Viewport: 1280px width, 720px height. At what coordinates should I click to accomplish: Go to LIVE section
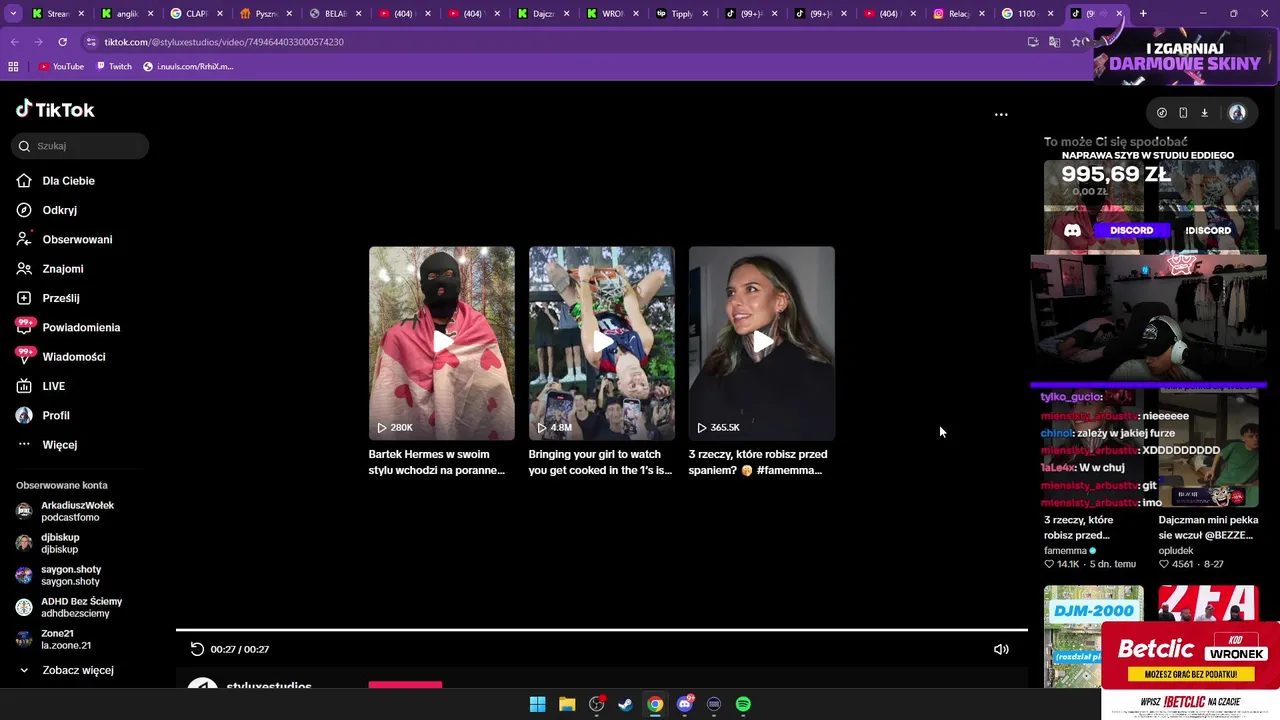pyautogui.click(x=53, y=386)
